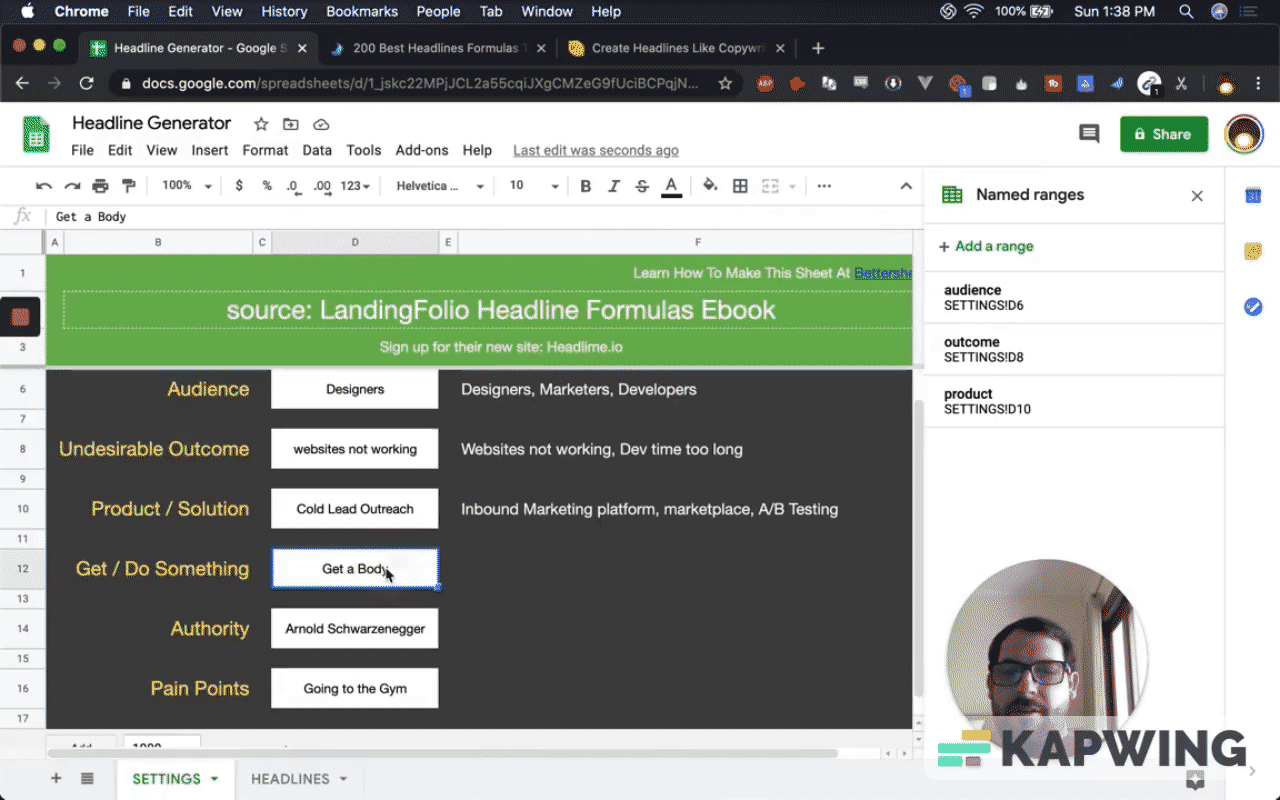Open Google Keep in the side panel
Image resolution: width=1280 pixels, height=800 pixels.
(1253, 251)
